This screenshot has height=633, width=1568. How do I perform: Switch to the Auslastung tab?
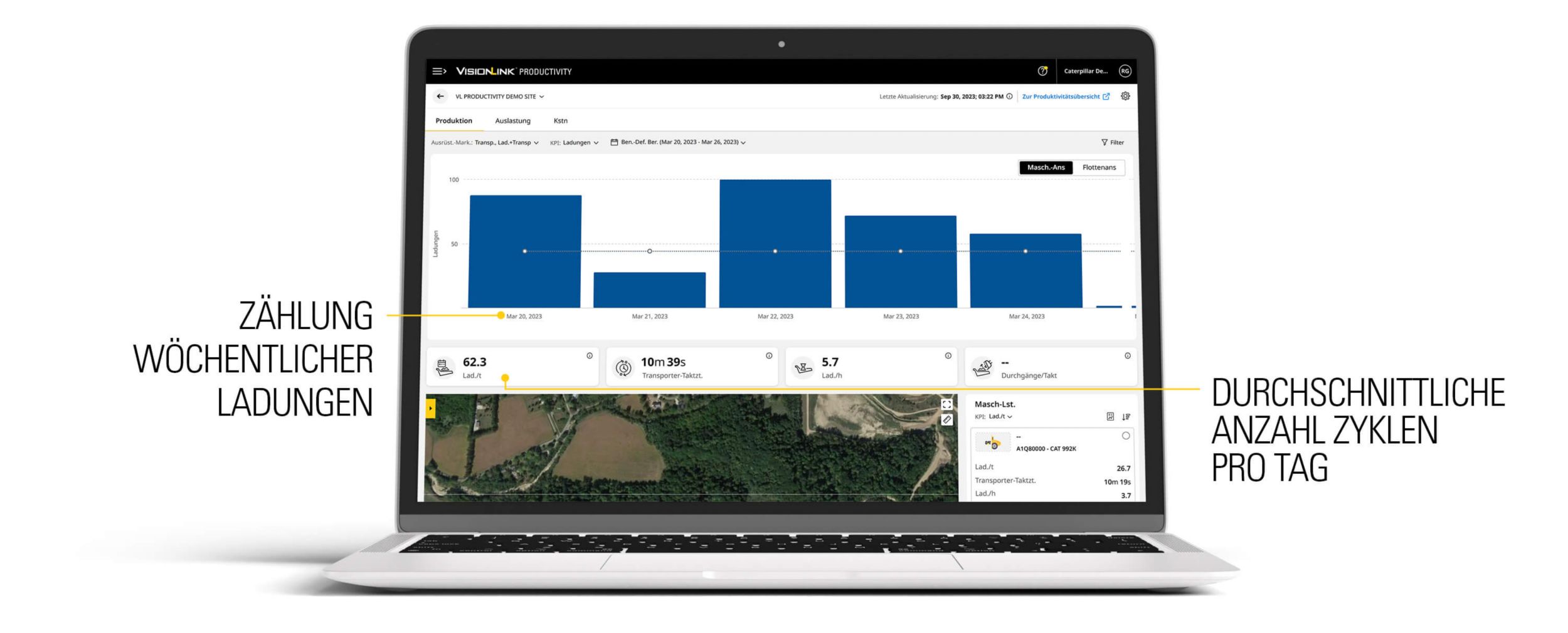click(x=512, y=121)
